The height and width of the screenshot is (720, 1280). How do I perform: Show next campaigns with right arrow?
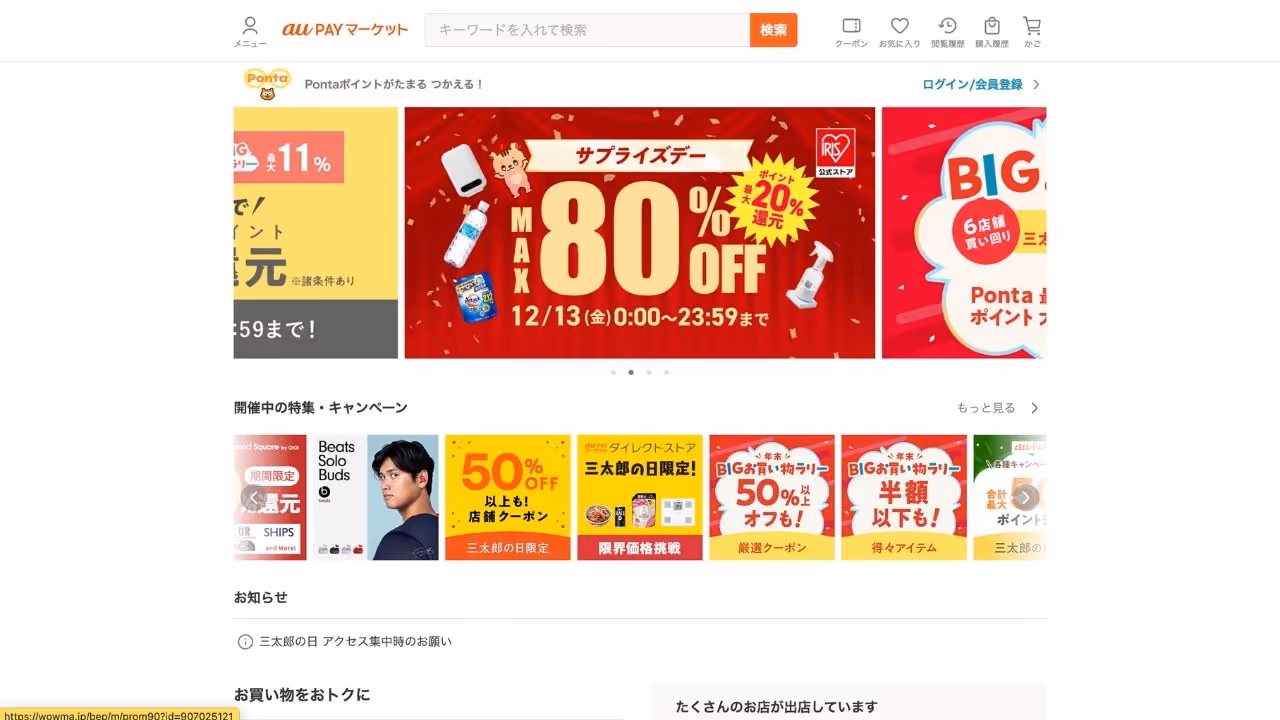[1025, 497]
